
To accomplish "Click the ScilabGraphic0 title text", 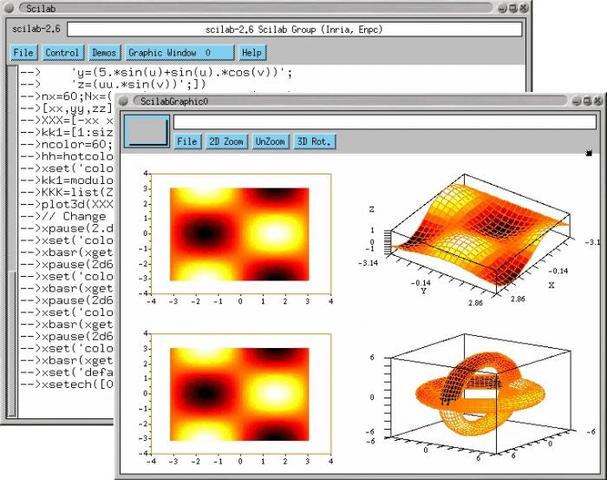I will click(x=174, y=101).
